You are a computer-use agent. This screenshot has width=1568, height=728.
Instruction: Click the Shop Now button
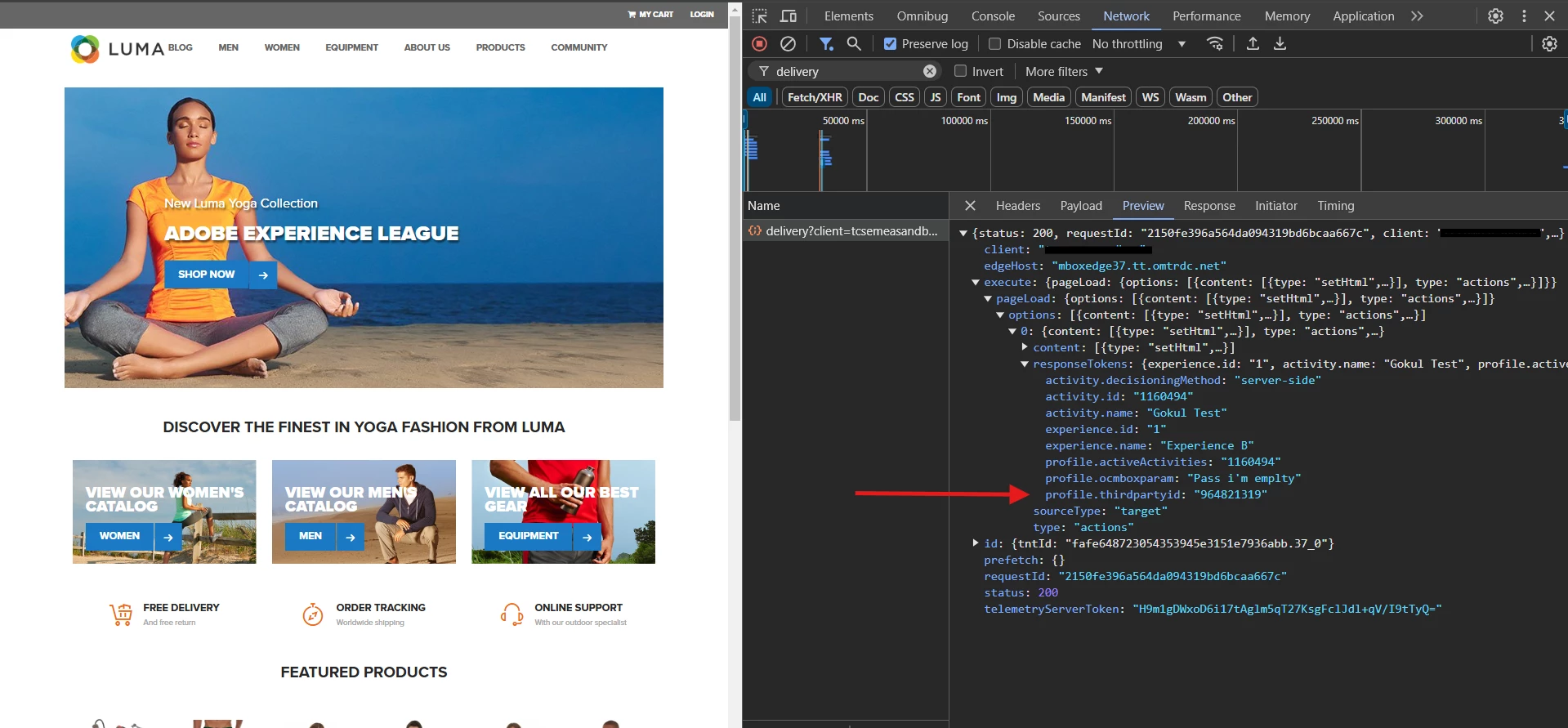coord(207,275)
